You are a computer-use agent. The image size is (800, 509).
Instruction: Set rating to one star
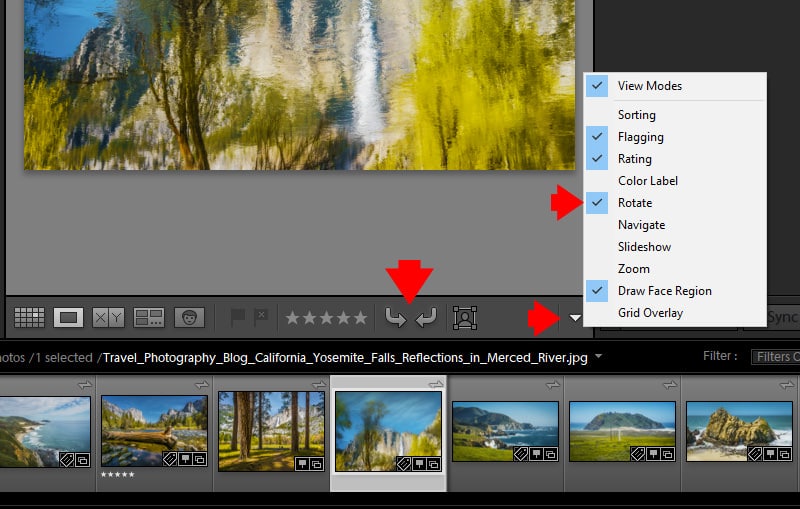point(292,318)
